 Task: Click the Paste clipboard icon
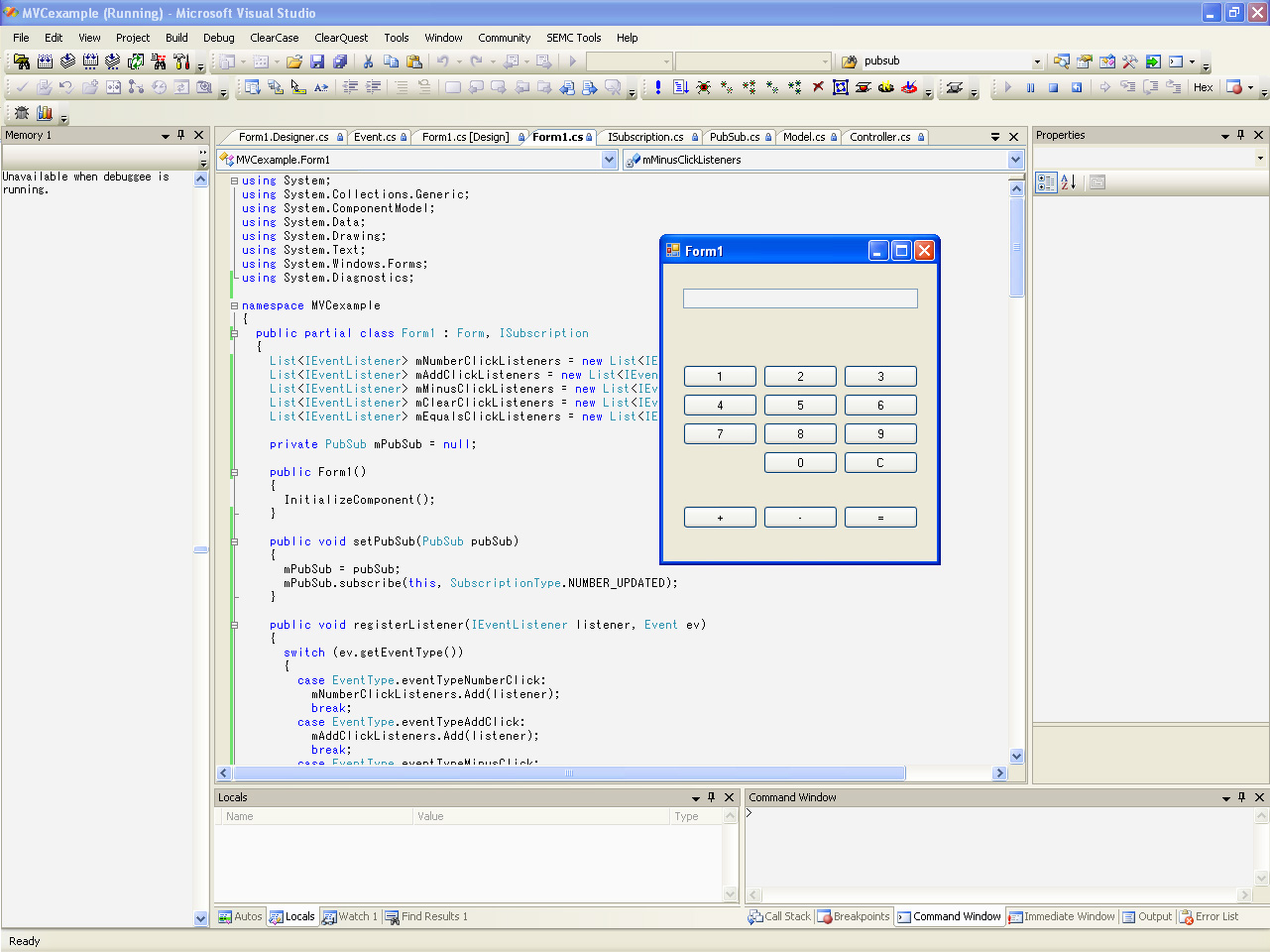tap(414, 61)
